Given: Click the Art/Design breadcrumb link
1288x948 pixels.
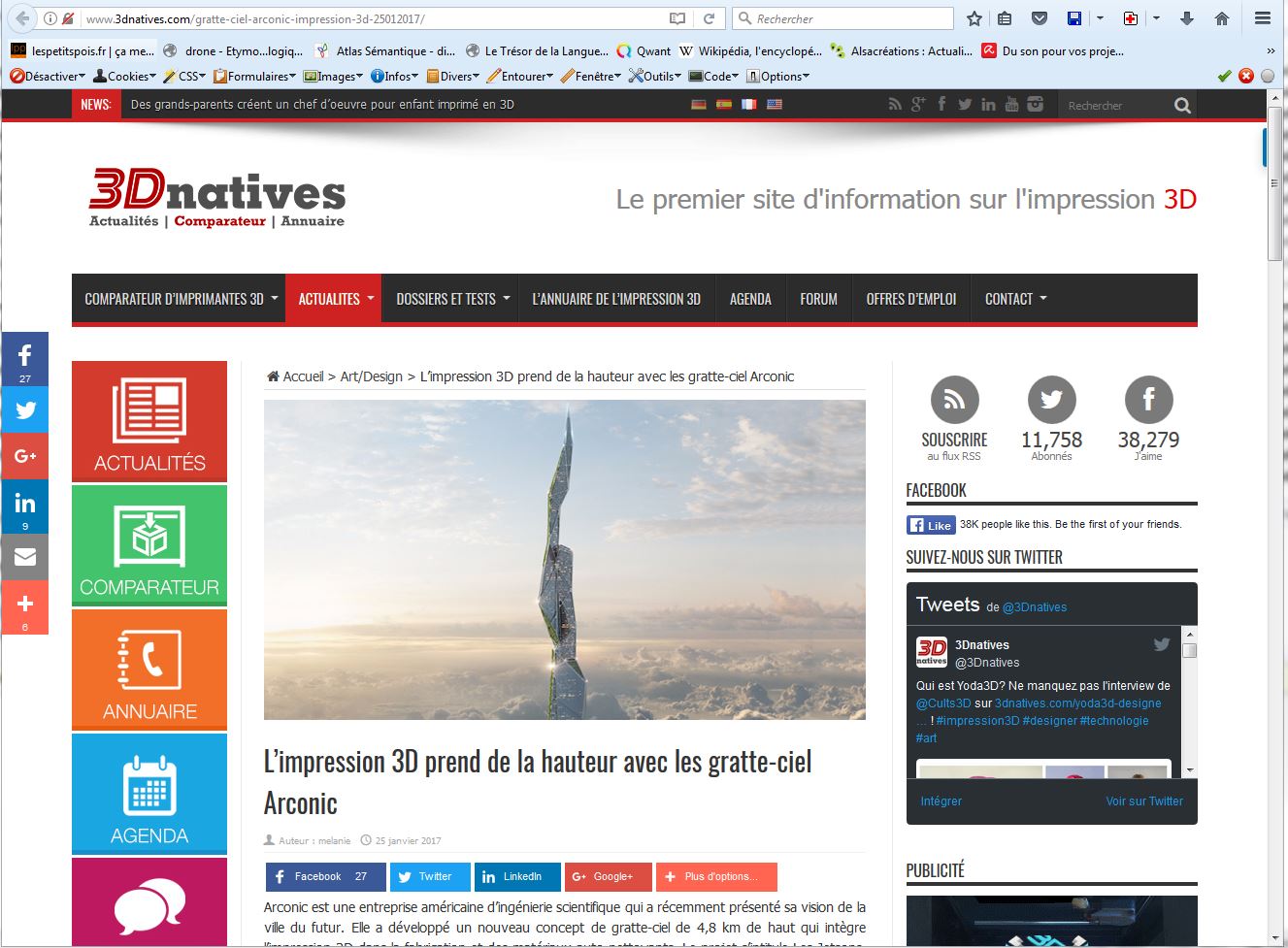Looking at the screenshot, I should (x=371, y=376).
